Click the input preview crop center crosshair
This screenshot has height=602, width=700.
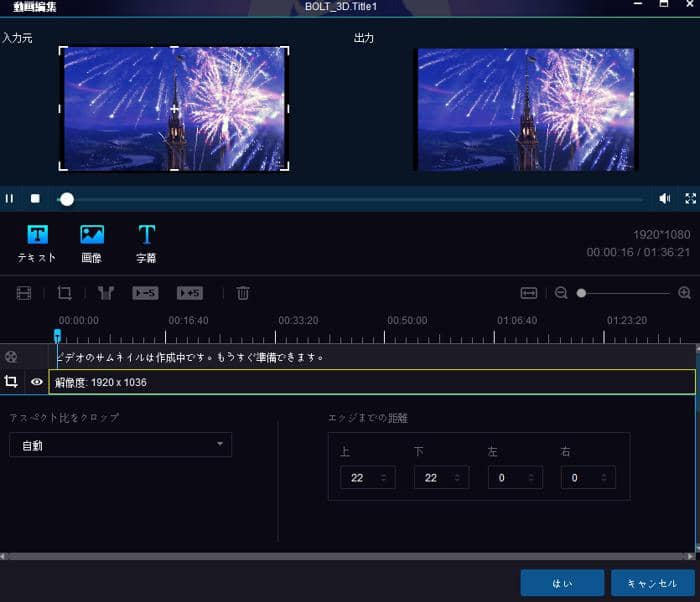(x=174, y=109)
